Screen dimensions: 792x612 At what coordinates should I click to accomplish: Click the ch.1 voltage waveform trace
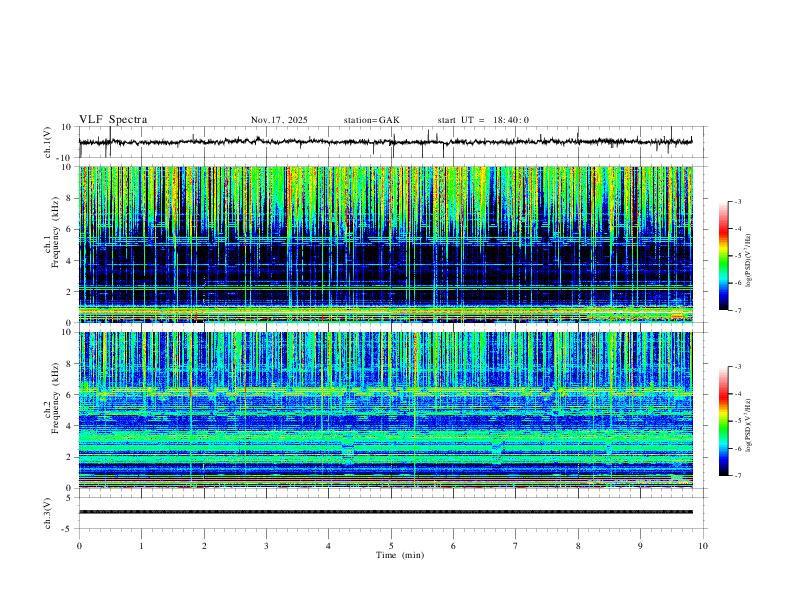click(x=385, y=142)
